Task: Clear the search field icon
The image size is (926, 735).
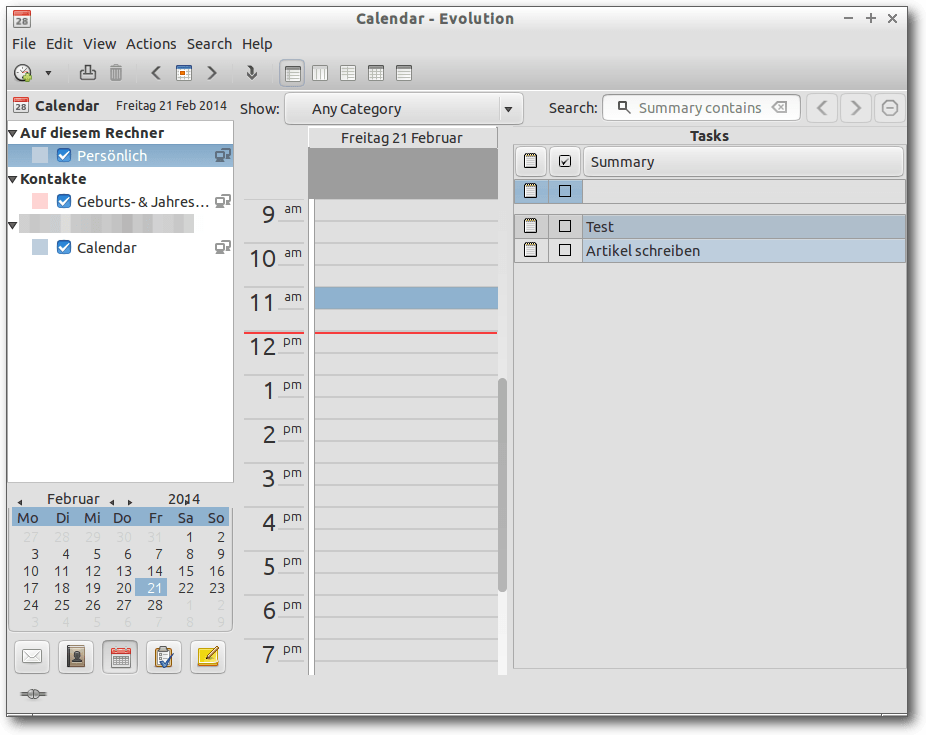Action: coord(780,107)
